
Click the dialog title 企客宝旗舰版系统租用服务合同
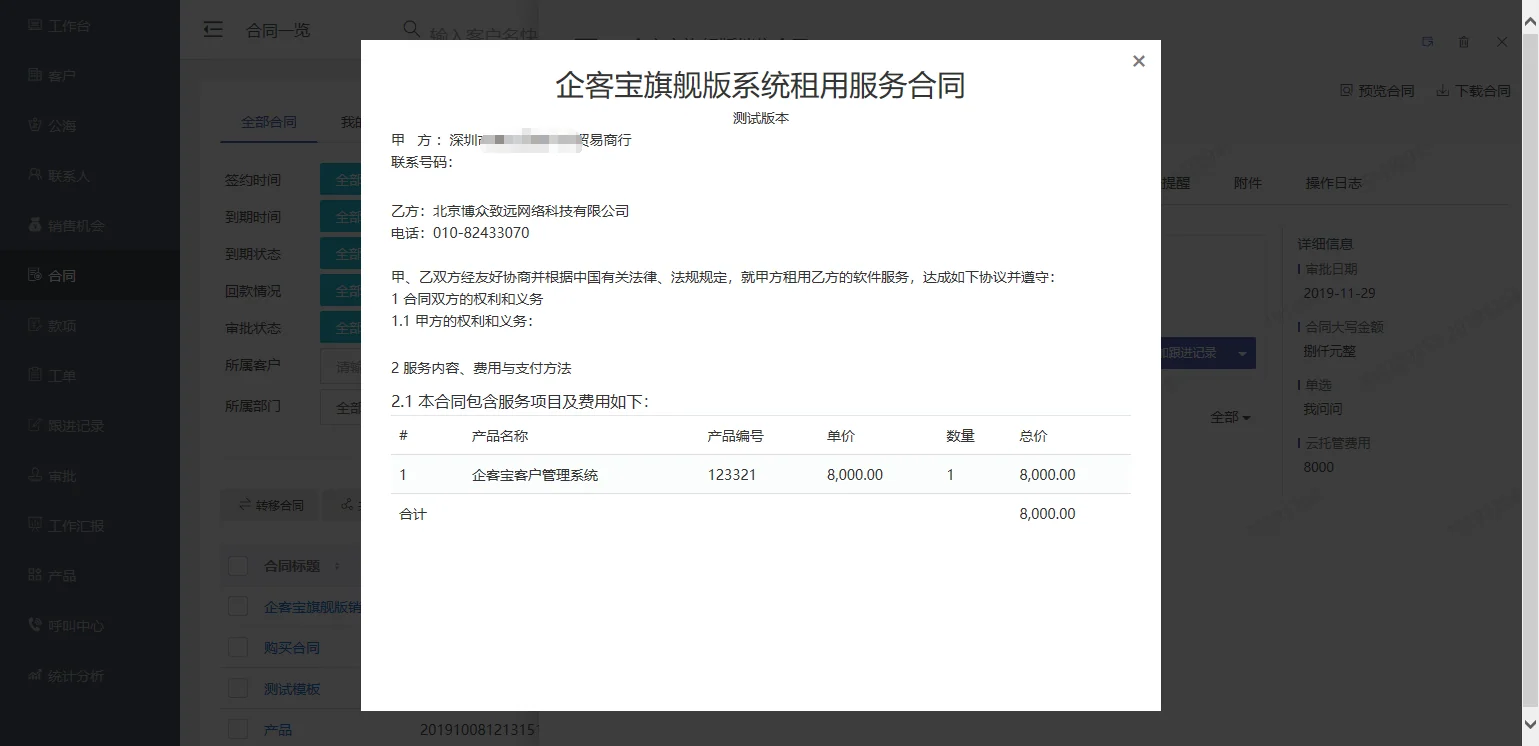click(x=760, y=85)
